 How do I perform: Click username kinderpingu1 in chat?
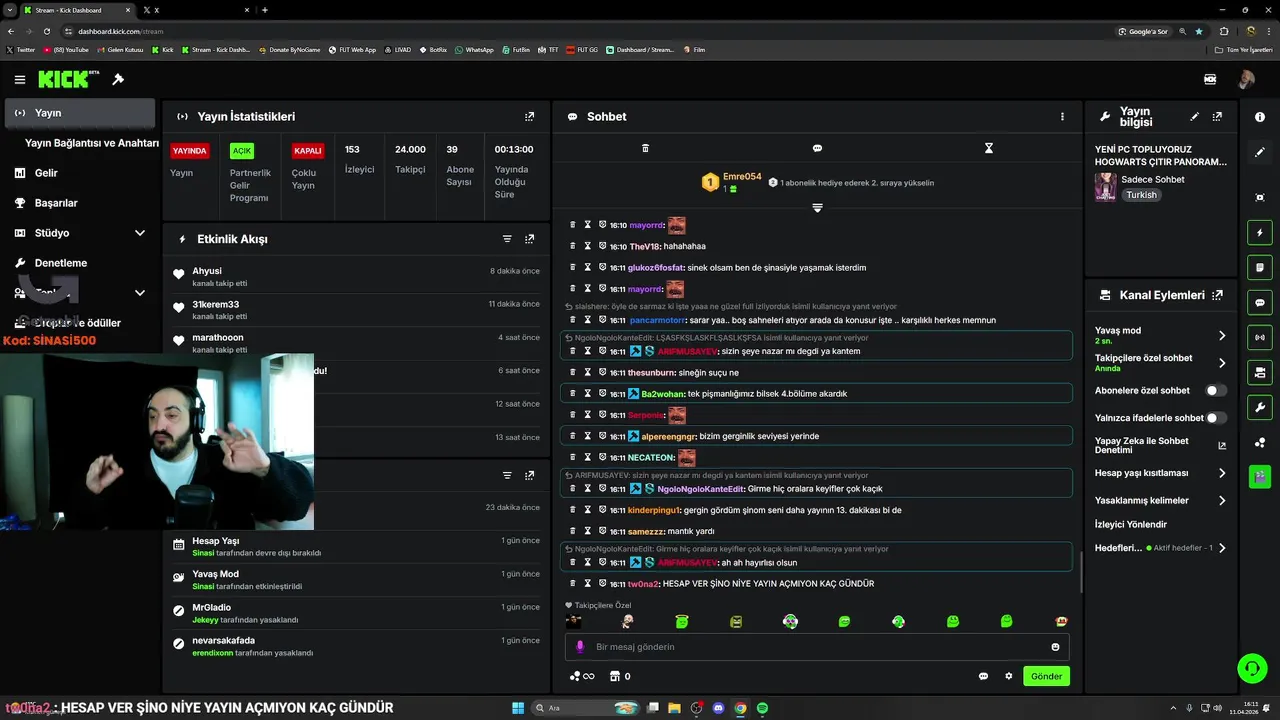(654, 510)
